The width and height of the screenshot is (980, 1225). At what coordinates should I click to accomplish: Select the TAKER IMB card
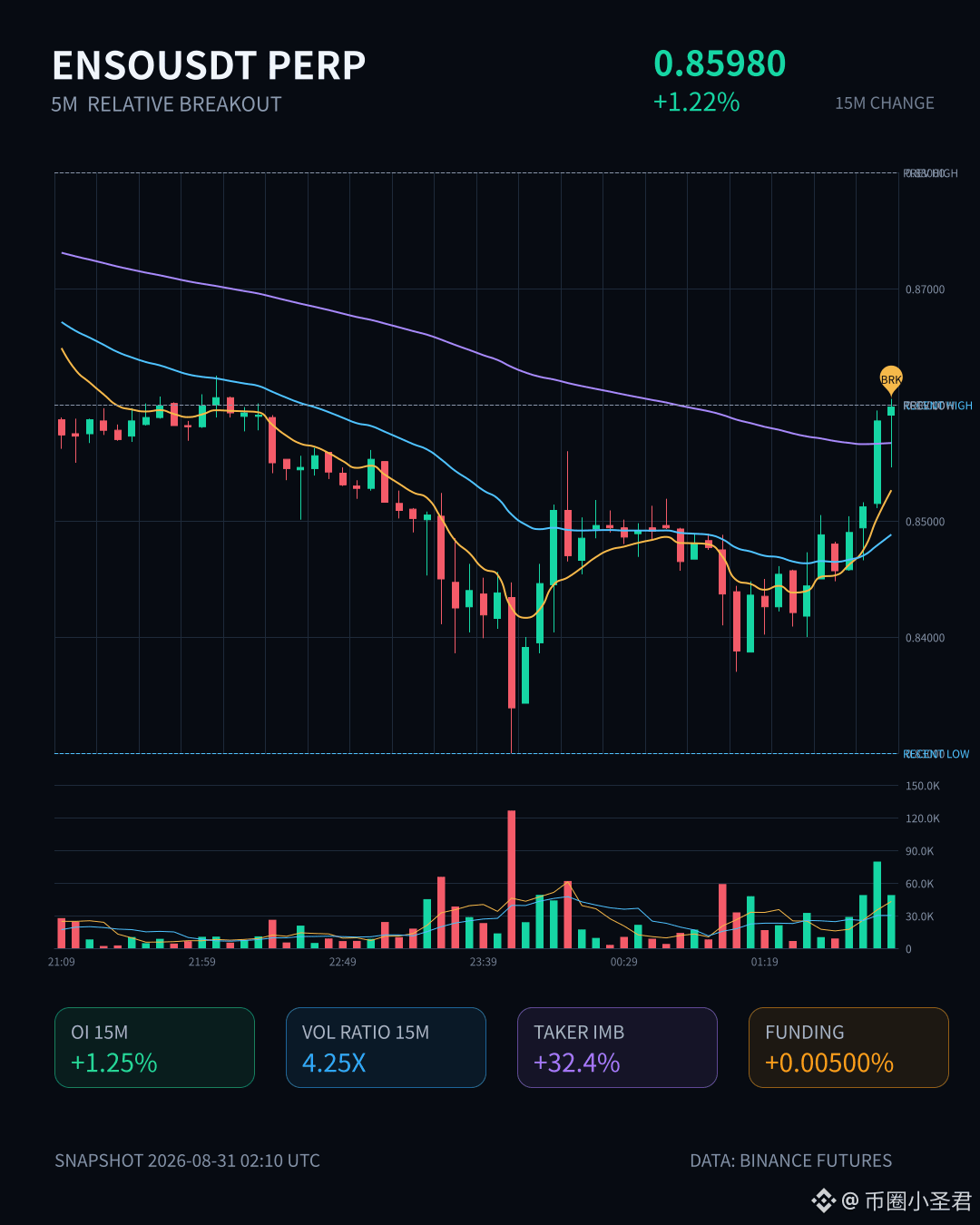pos(617,1047)
